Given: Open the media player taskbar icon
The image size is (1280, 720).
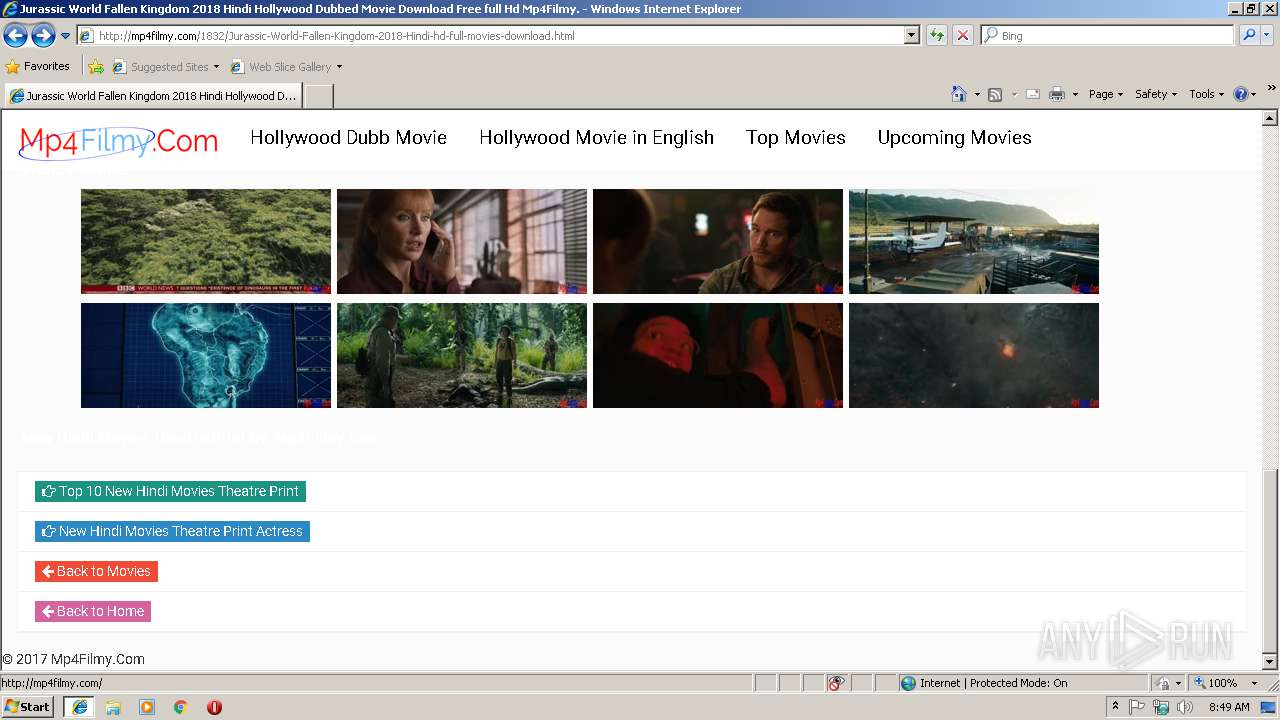Looking at the screenshot, I should (x=147, y=707).
